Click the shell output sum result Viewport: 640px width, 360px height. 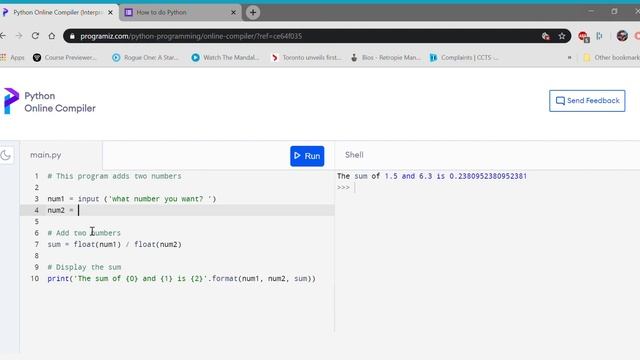coord(432,176)
